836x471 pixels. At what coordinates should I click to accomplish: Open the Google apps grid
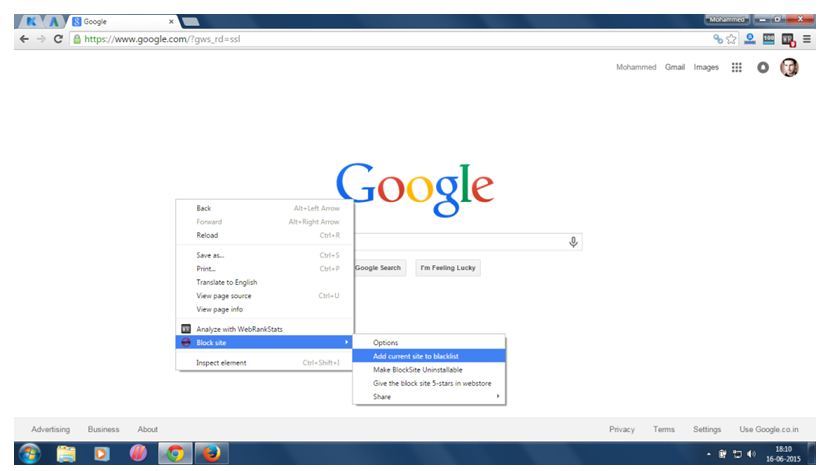pos(737,68)
